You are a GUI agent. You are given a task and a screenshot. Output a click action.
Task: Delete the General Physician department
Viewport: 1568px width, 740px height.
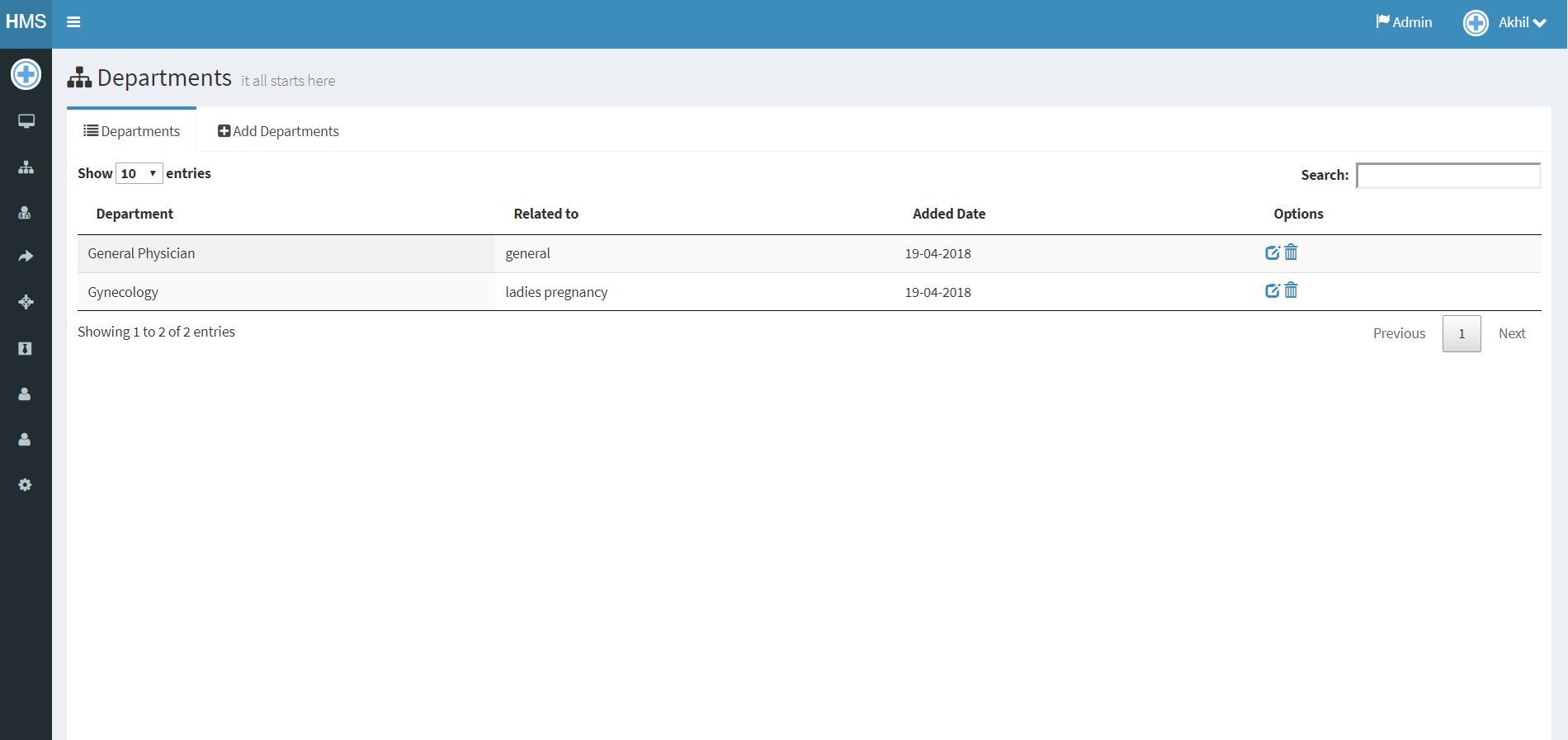(1292, 252)
